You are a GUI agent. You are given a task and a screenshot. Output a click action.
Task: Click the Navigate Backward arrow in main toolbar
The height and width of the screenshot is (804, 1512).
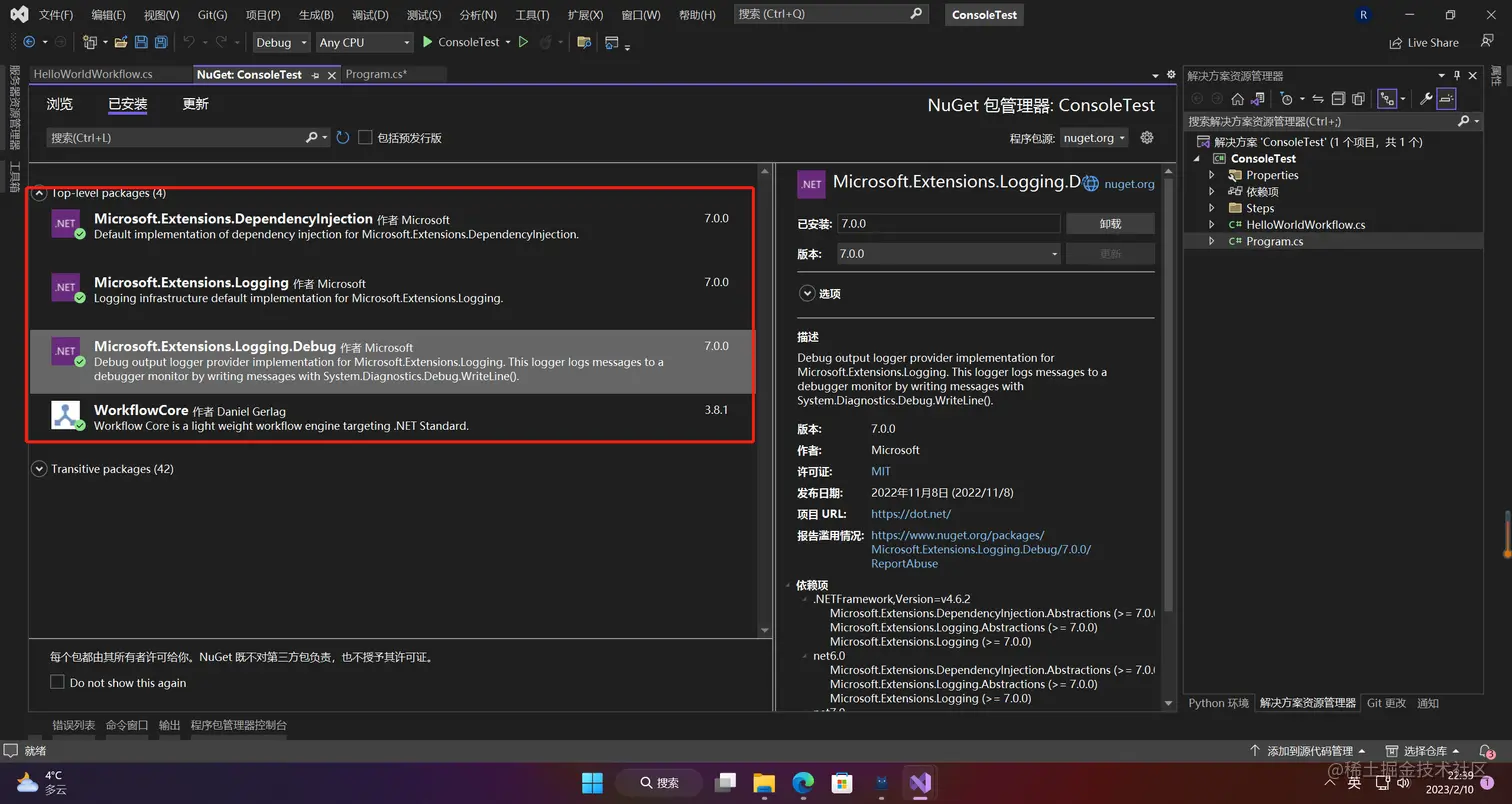pos(29,42)
